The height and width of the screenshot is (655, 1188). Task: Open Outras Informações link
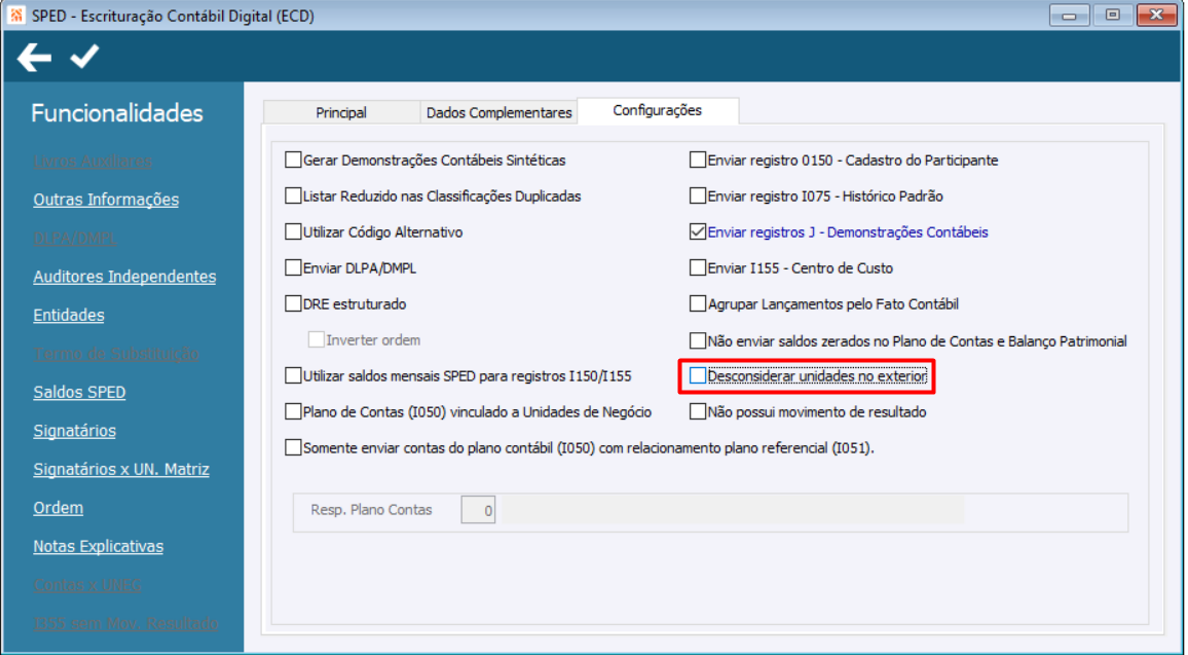point(106,200)
